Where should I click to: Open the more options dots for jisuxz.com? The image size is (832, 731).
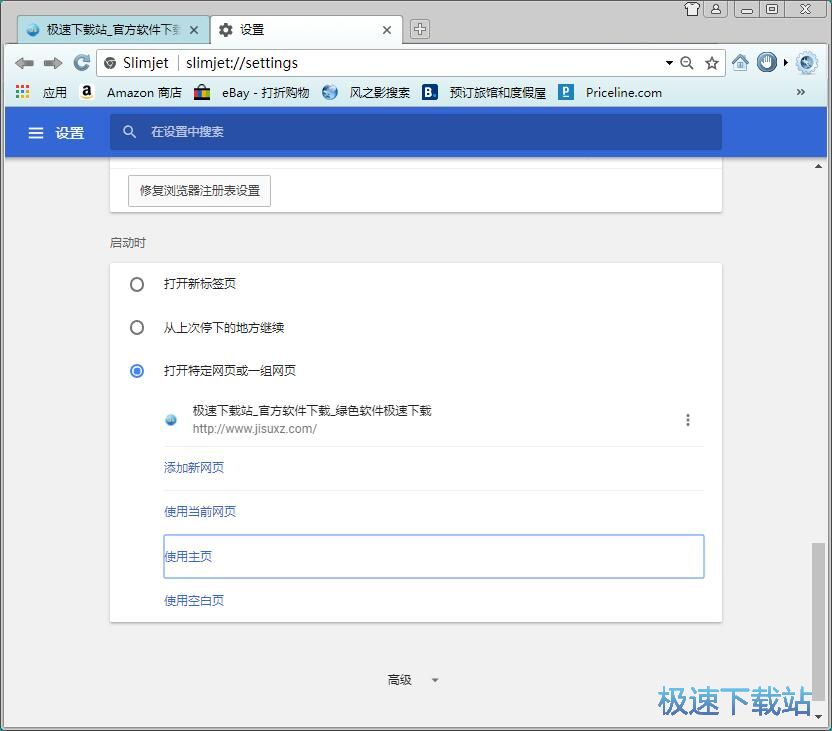pyautogui.click(x=688, y=420)
